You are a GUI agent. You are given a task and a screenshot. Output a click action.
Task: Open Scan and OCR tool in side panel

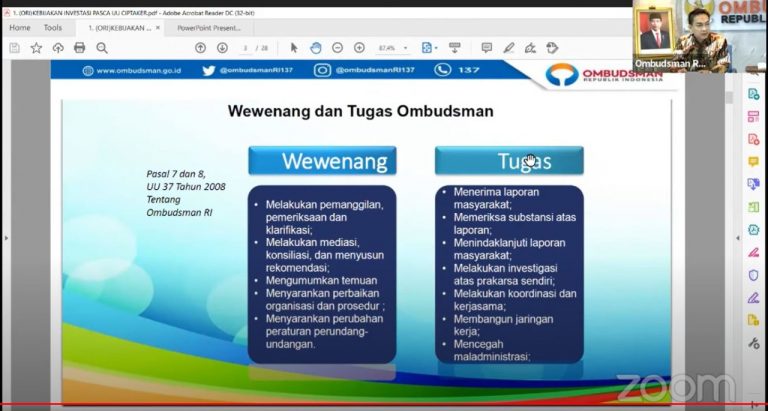pyautogui.click(x=753, y=230)
